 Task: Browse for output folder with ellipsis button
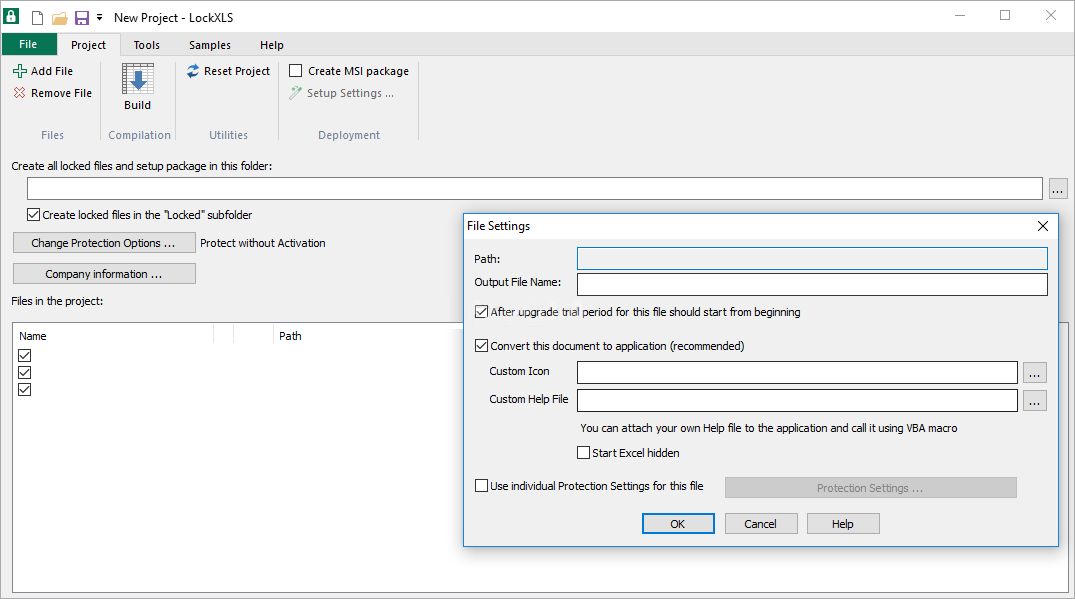click(1058, 188)
